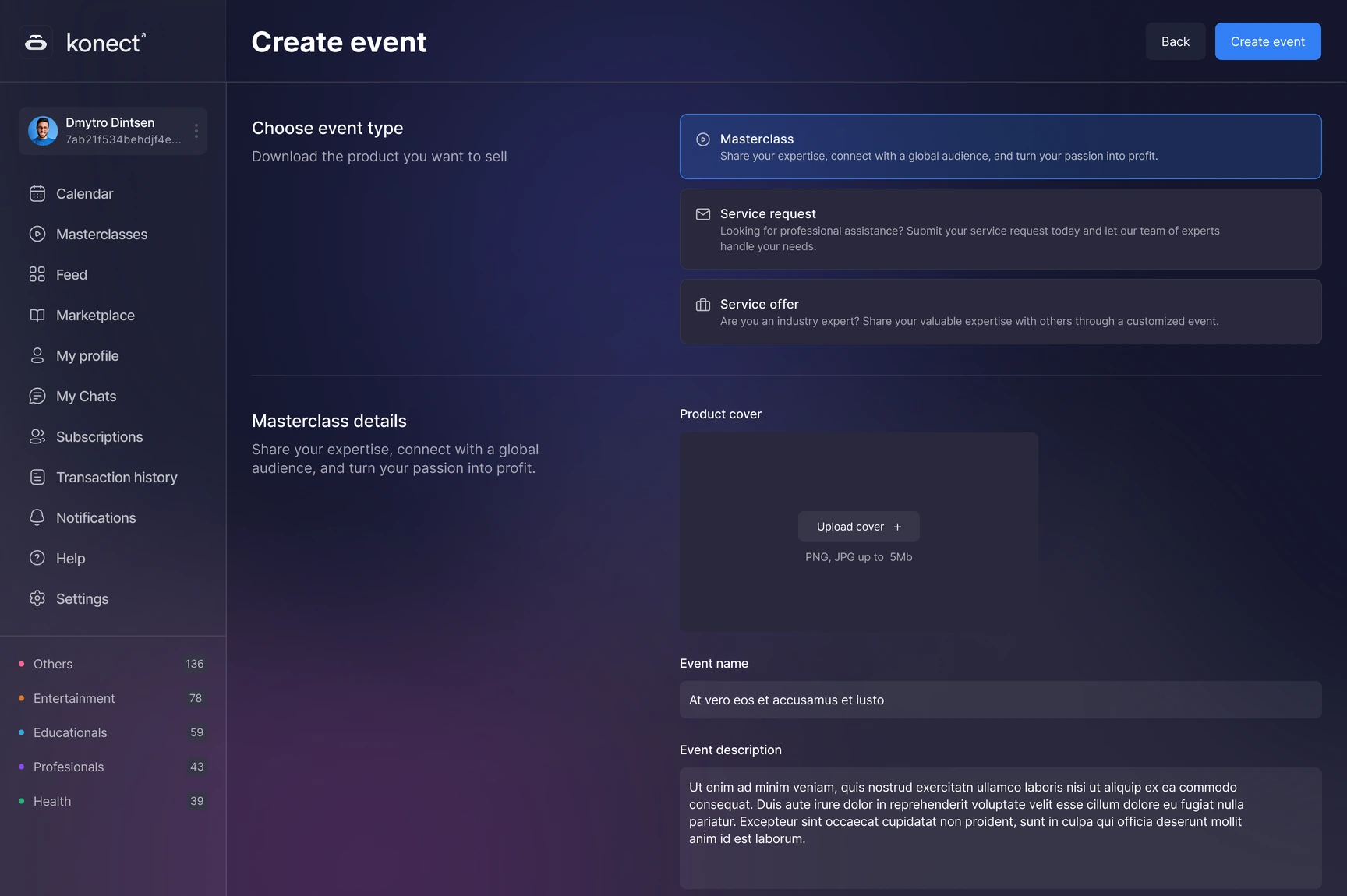Viewport: 1347px width, 896px height.
Task: Open the Health category
Action: pos(52,801)
